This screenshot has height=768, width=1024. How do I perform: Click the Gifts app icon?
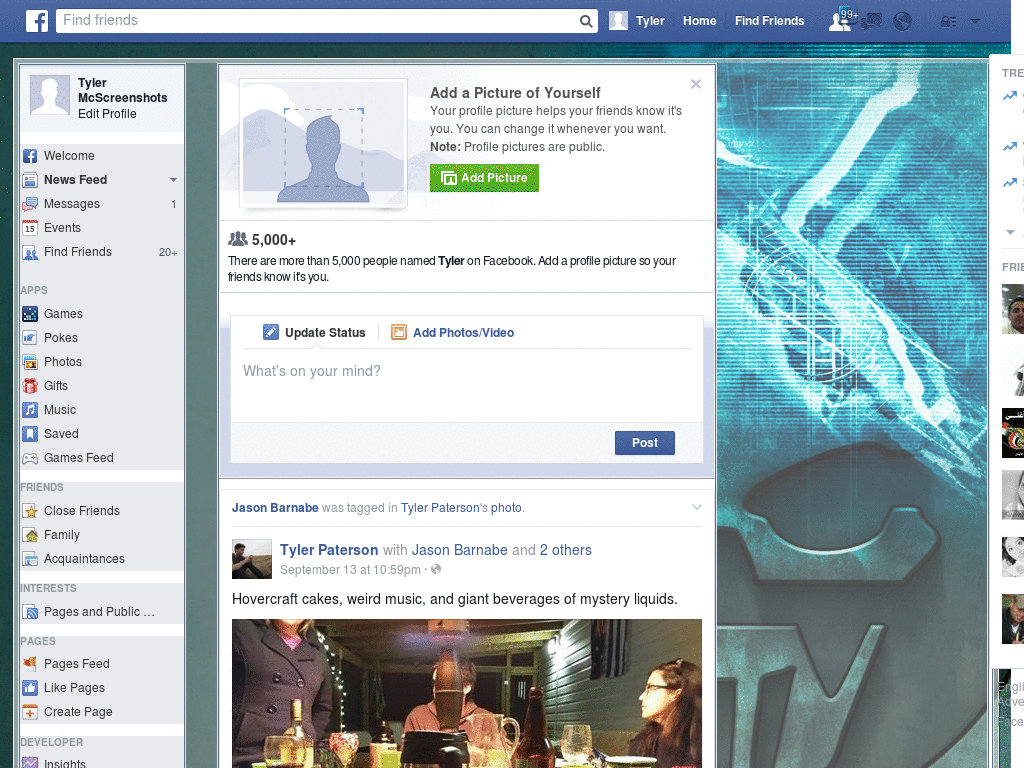(x=30, y=386)
